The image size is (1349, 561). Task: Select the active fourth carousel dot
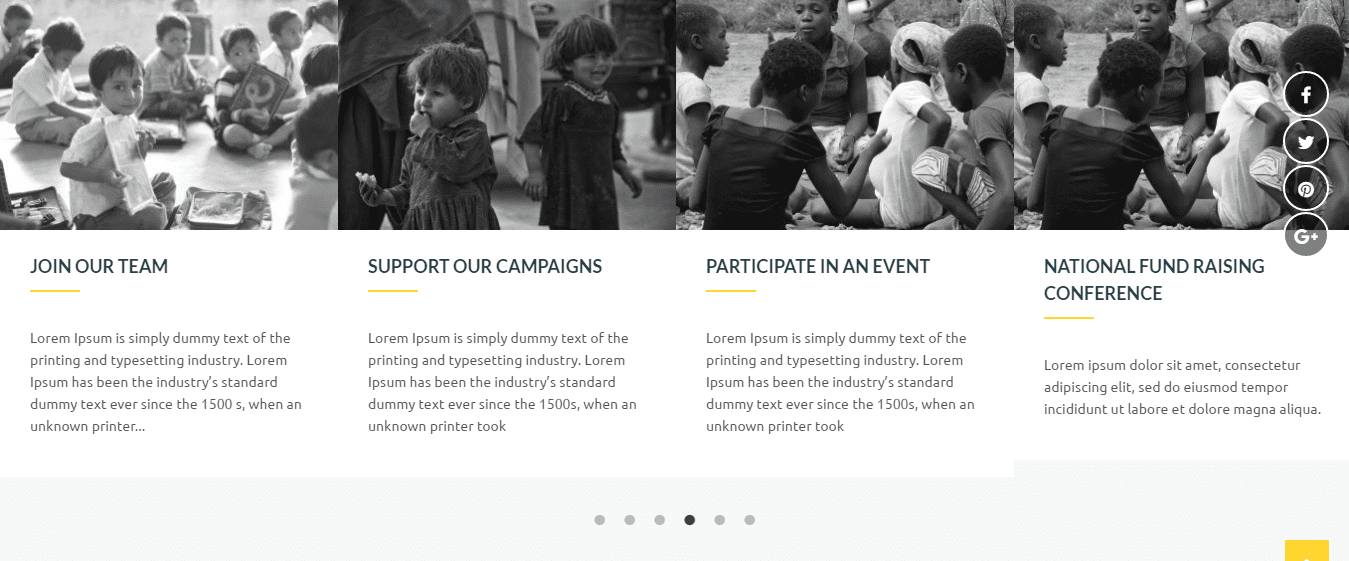click(690, 520)
